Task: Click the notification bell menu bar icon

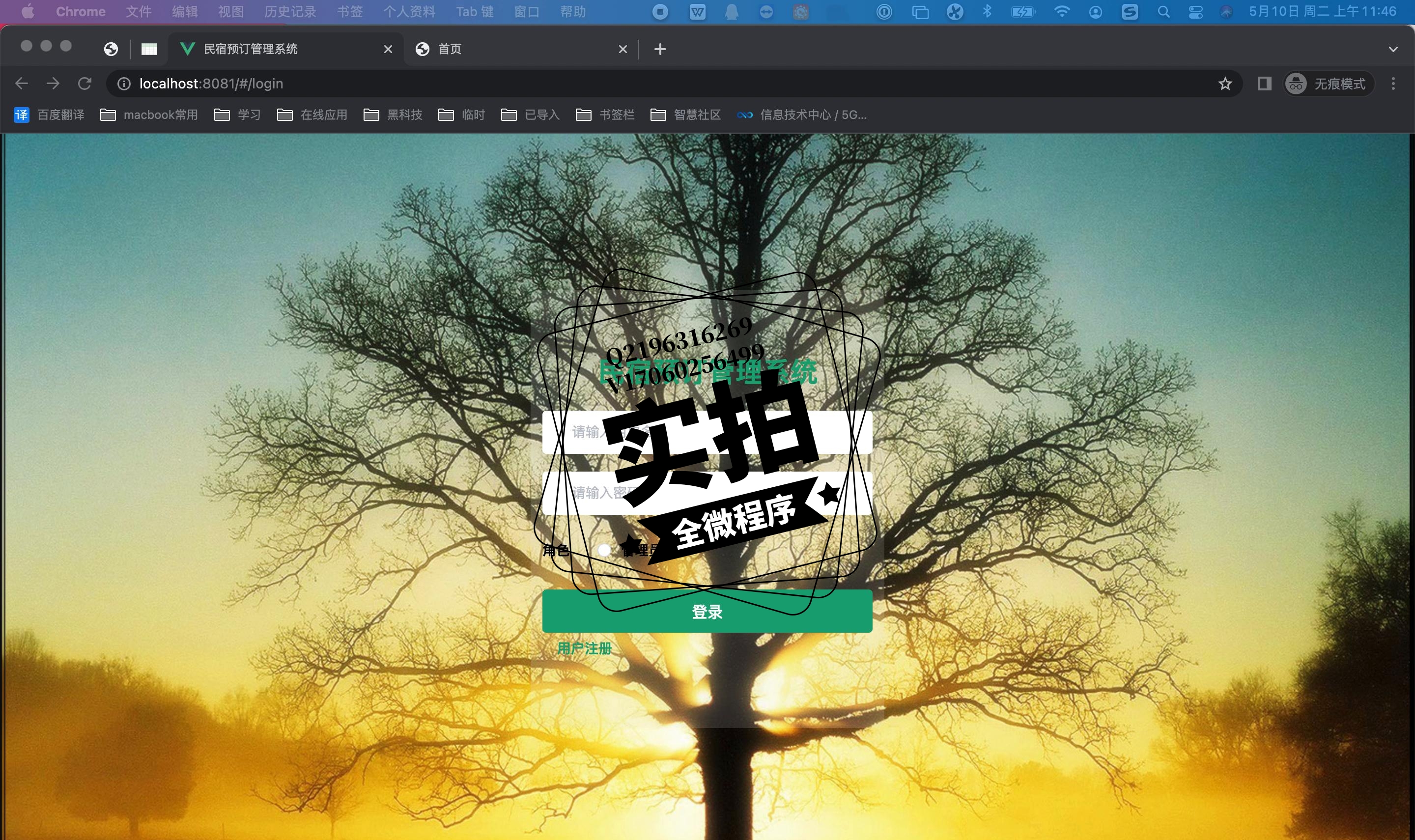Action: (732, 11)
